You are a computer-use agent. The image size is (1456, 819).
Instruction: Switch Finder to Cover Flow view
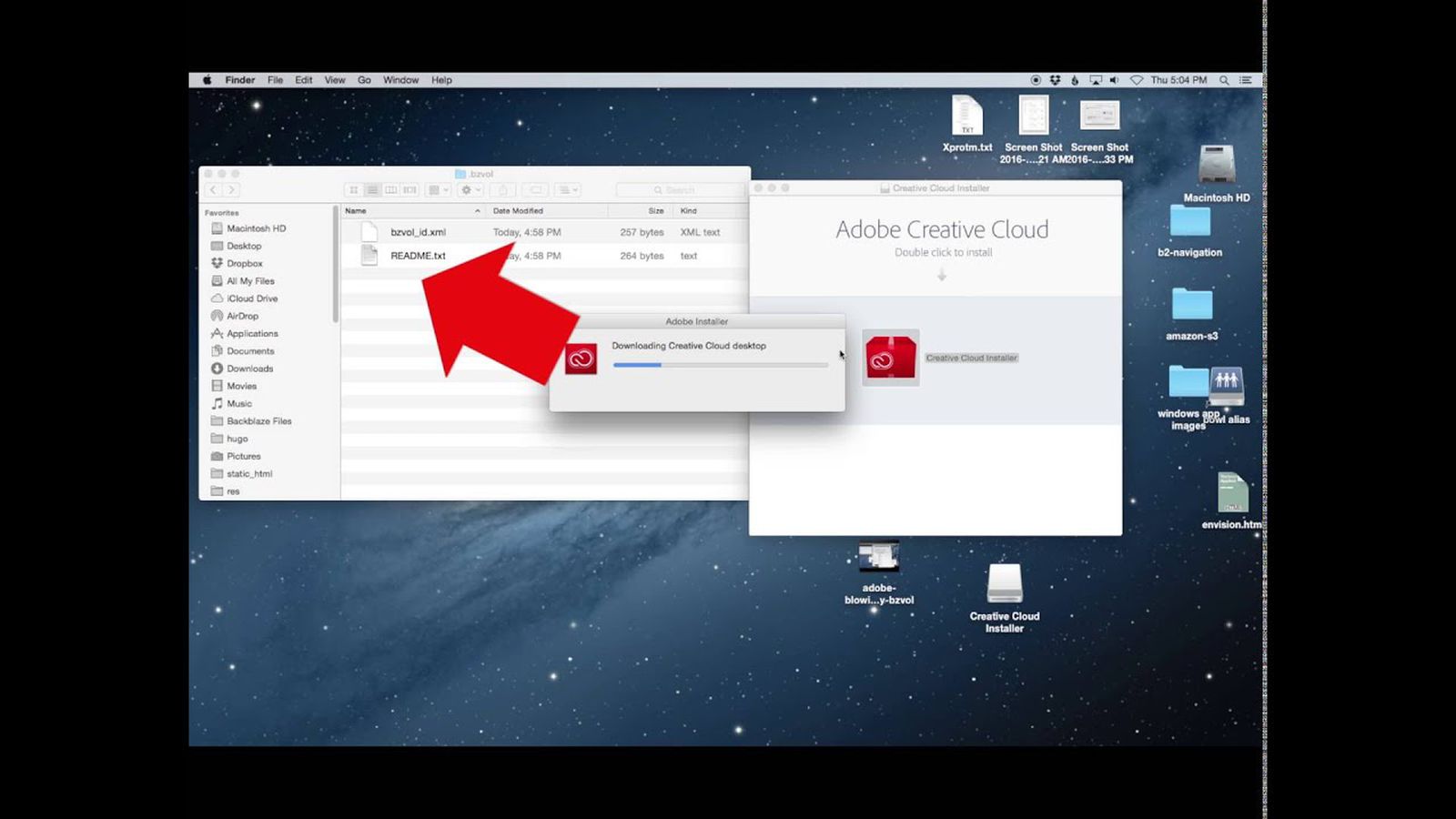click(409, 190)
